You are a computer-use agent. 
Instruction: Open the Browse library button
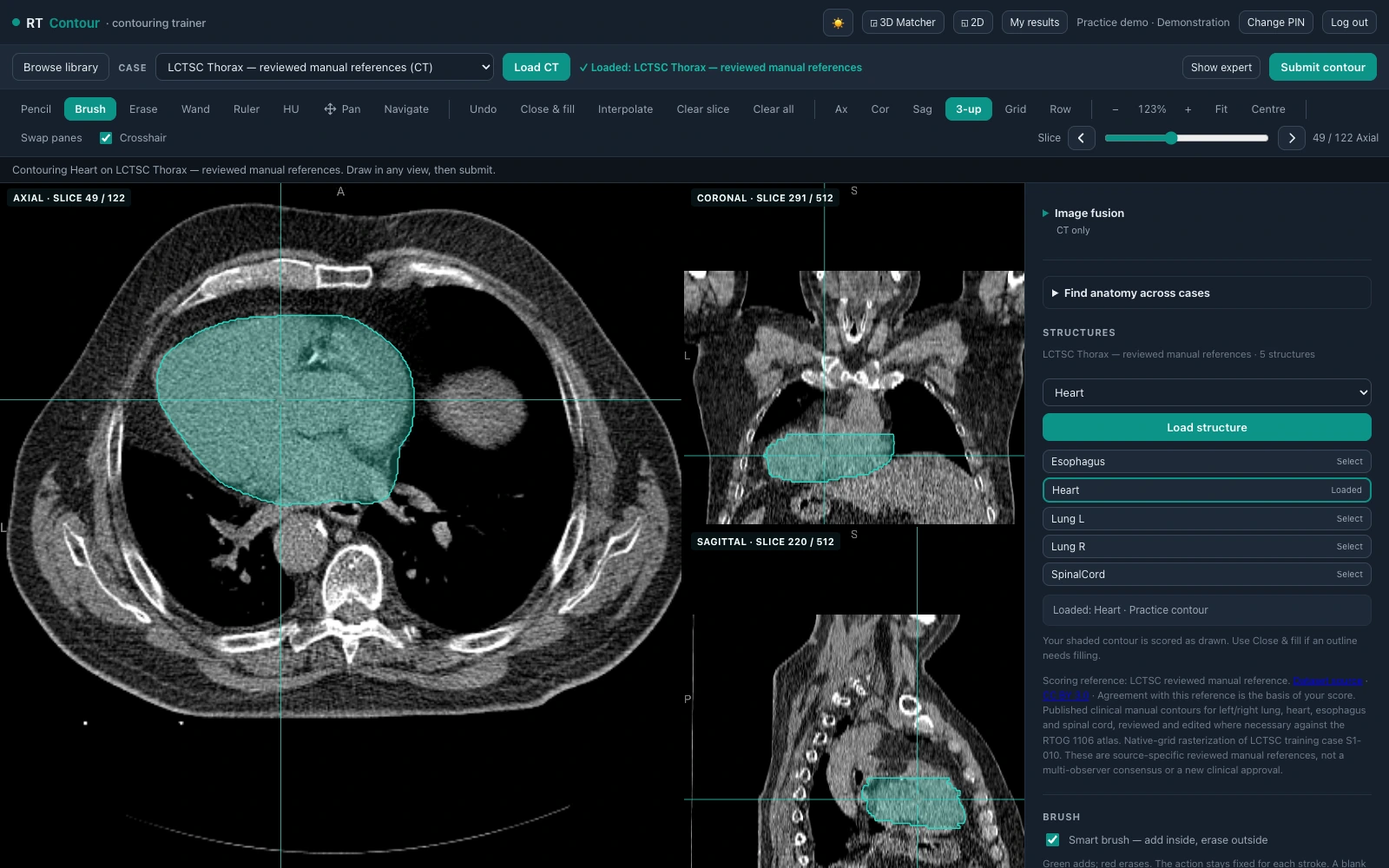point(61,67)
